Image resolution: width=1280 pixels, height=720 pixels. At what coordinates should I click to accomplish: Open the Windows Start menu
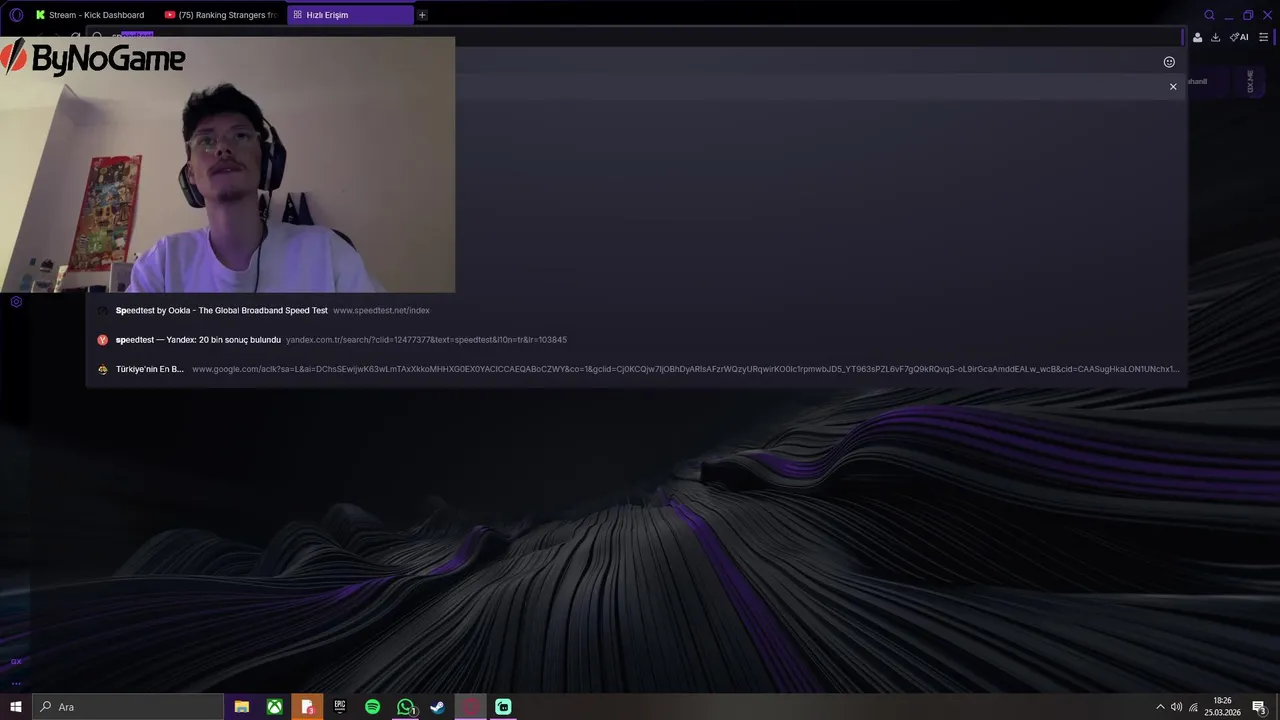tap(16, 707)
